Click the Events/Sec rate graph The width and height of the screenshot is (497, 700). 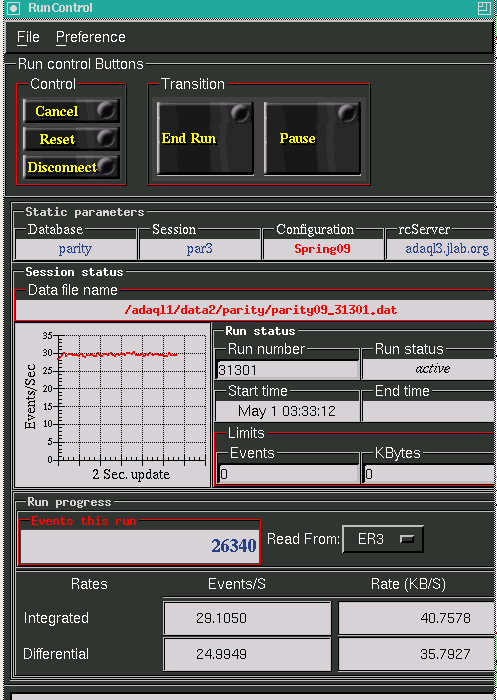113,405
